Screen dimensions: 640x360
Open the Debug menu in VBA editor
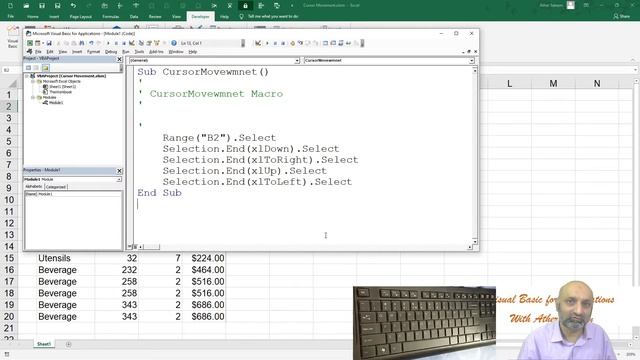(111, 52)
